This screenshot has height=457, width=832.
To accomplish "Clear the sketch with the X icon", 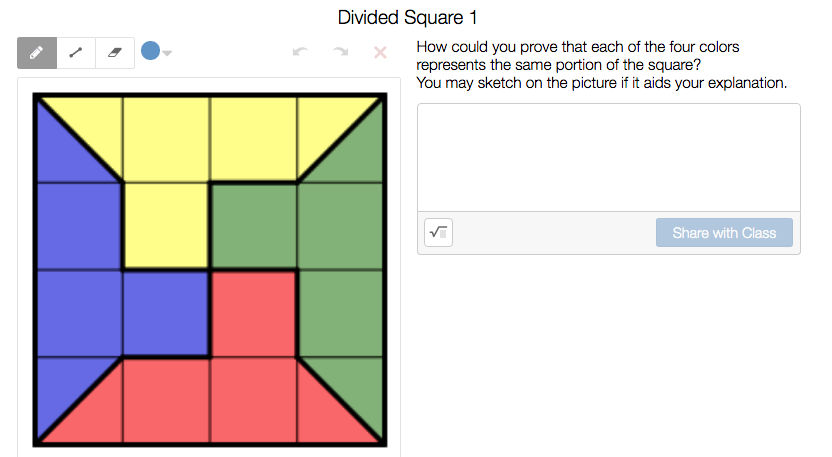I will click(x=380, y=52).
